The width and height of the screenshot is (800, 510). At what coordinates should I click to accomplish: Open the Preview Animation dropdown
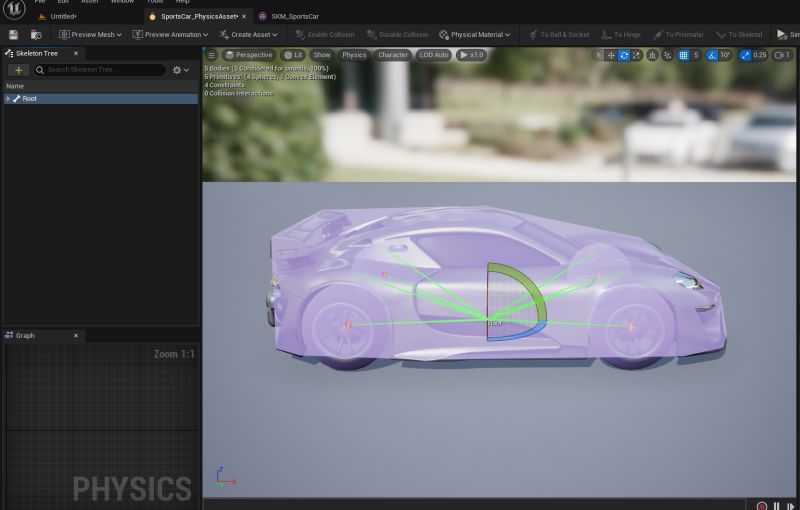click(x=170, y=35)
